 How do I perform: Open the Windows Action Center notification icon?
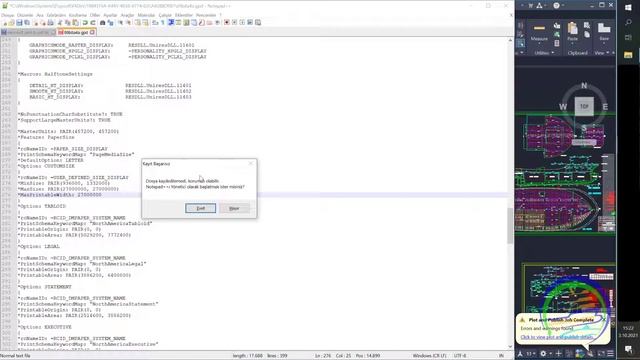pyautogui.click(x=628, y=349)
